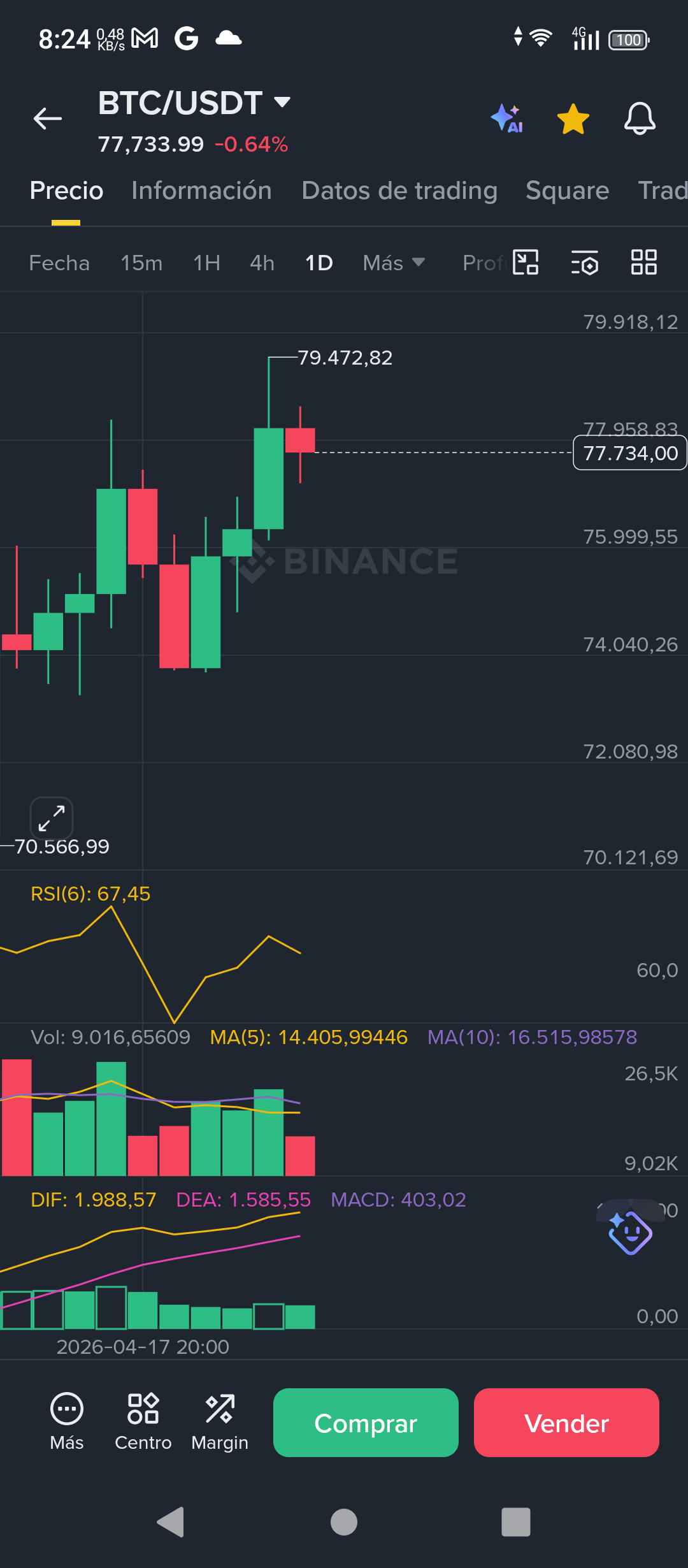Image resolution: width=688 pixels, height=1568 pixels.
Task: Tap the 79.918,12 axis price
Action: [x=631, y=322]
